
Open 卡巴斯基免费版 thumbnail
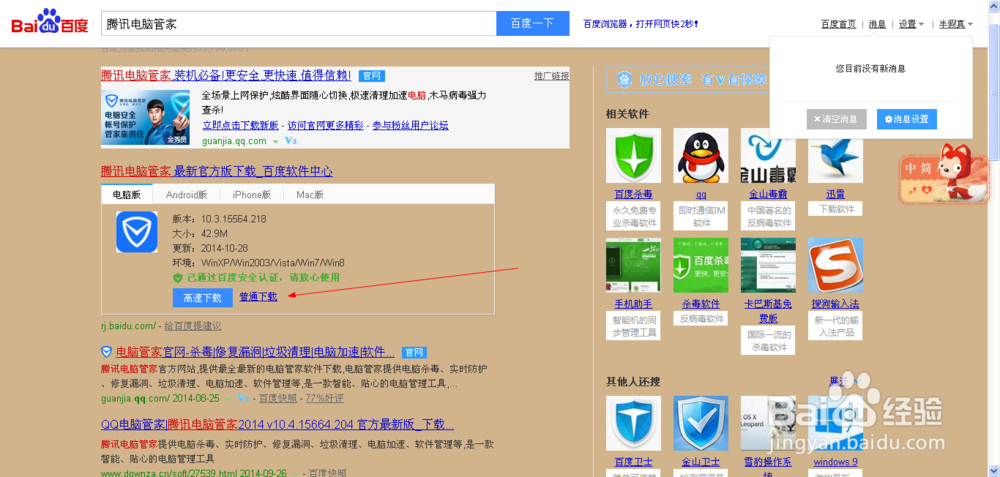coord(768,265)
